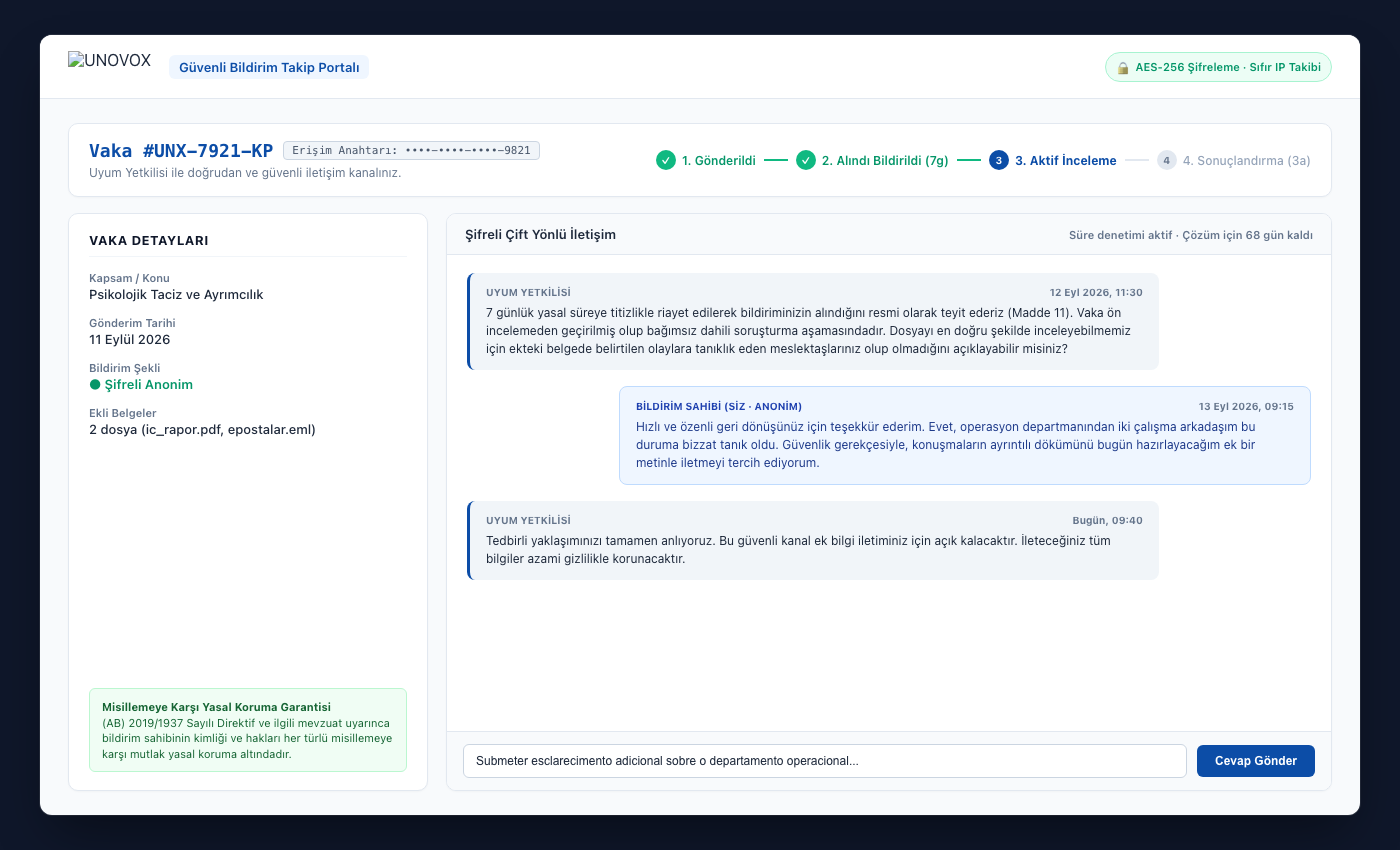Select the Erişim Anahtarı masked key chip

coord(411,151)
